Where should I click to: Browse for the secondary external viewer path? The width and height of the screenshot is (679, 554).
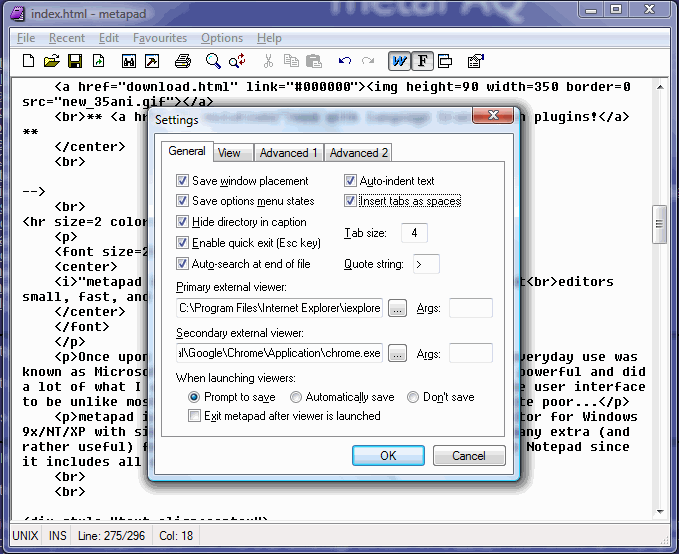pyautogui.click(x=397, y=353)
